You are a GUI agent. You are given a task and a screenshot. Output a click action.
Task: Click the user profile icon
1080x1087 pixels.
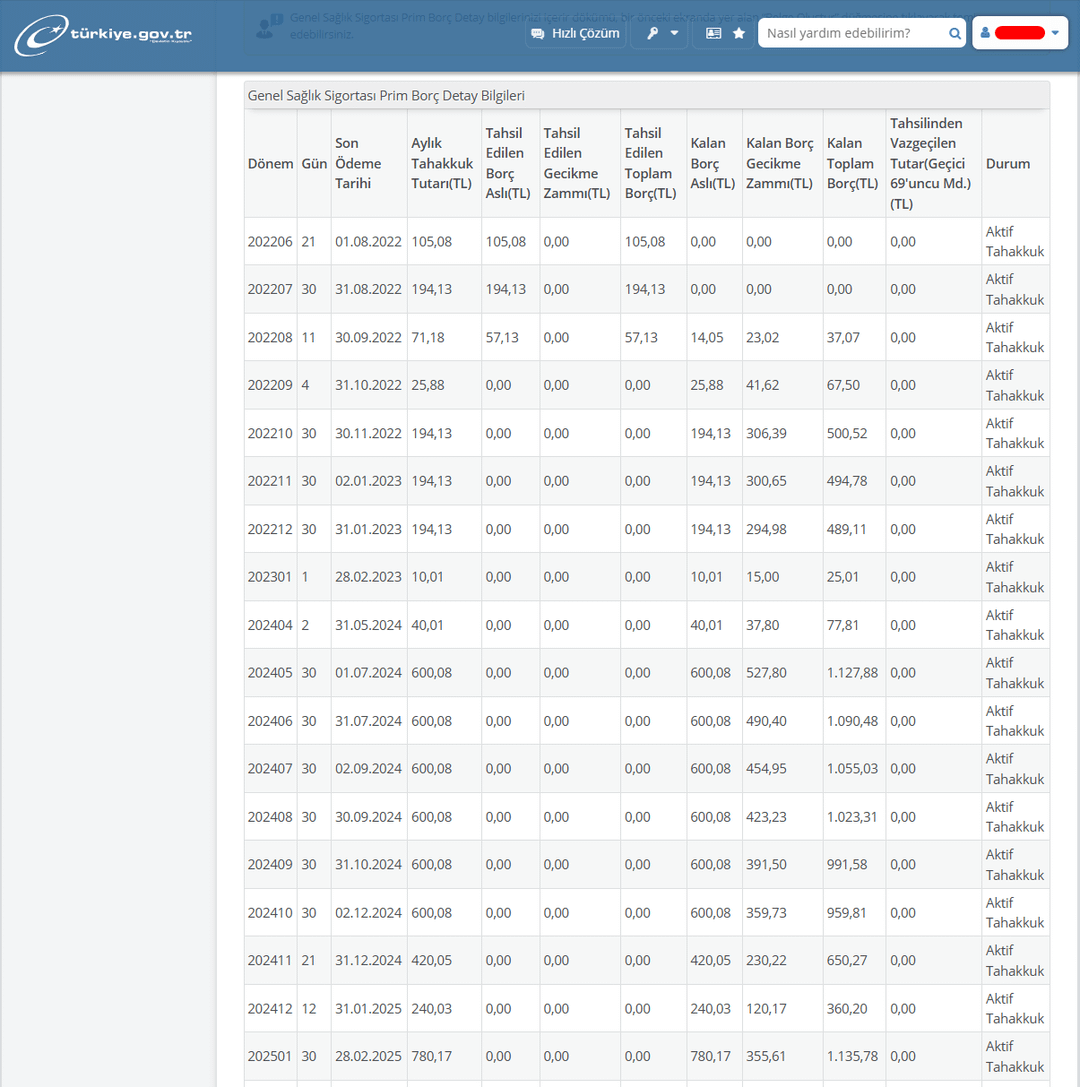(x=985, y=33)
